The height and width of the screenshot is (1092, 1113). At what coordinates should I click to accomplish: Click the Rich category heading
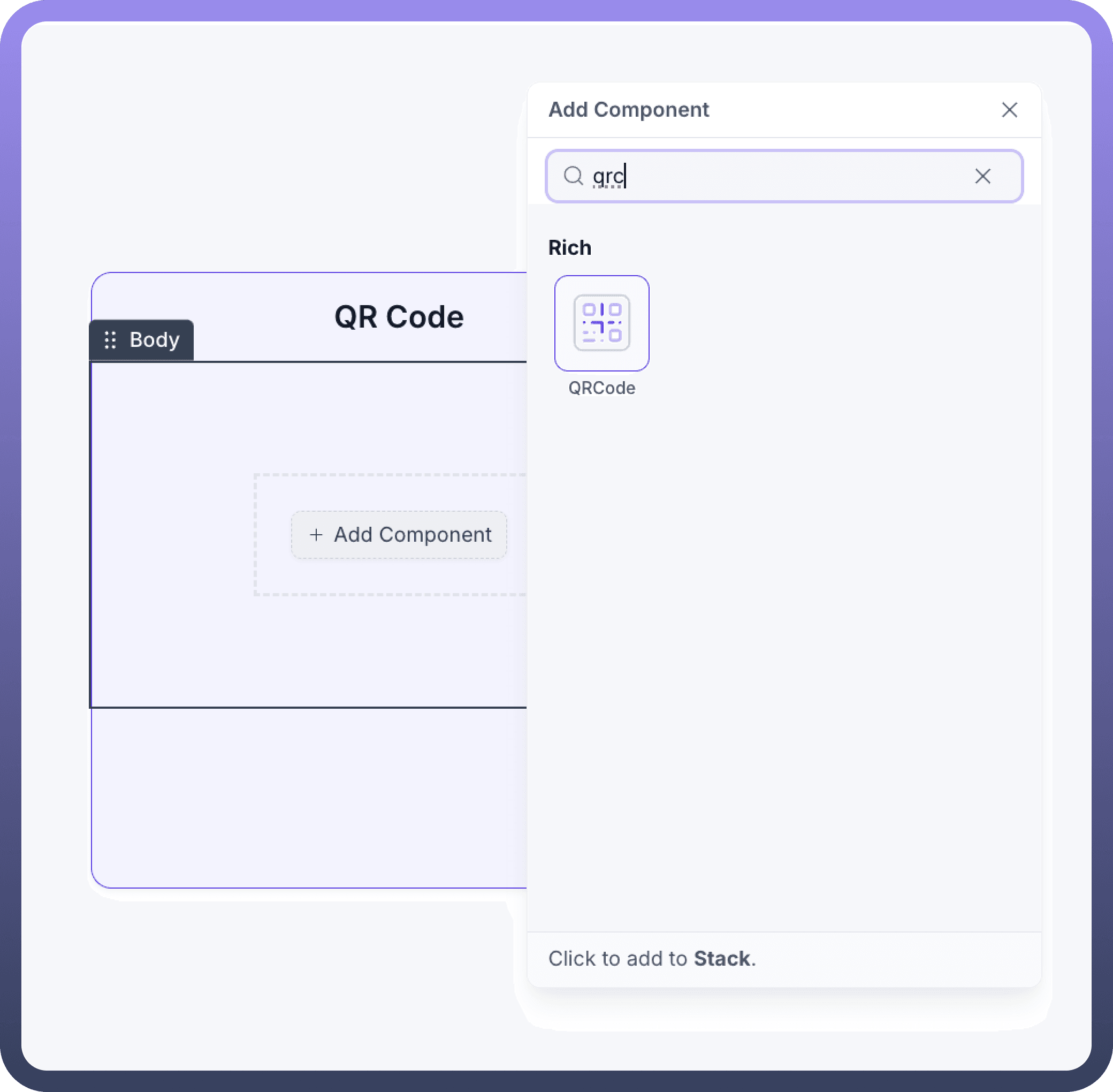point(569,248)
